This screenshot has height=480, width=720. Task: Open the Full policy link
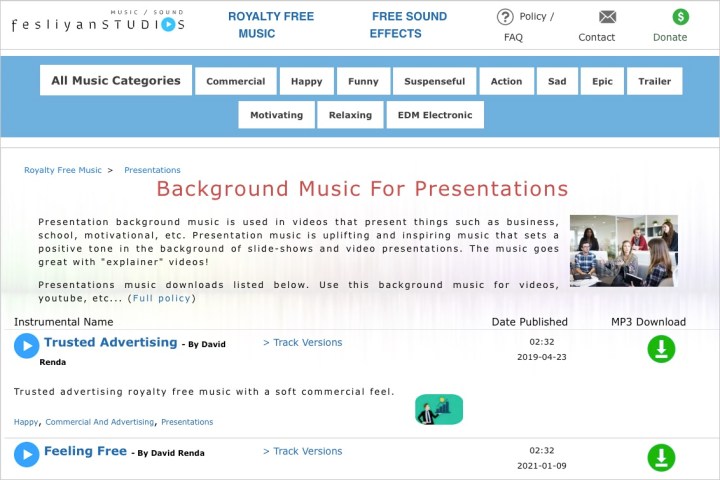161,298
